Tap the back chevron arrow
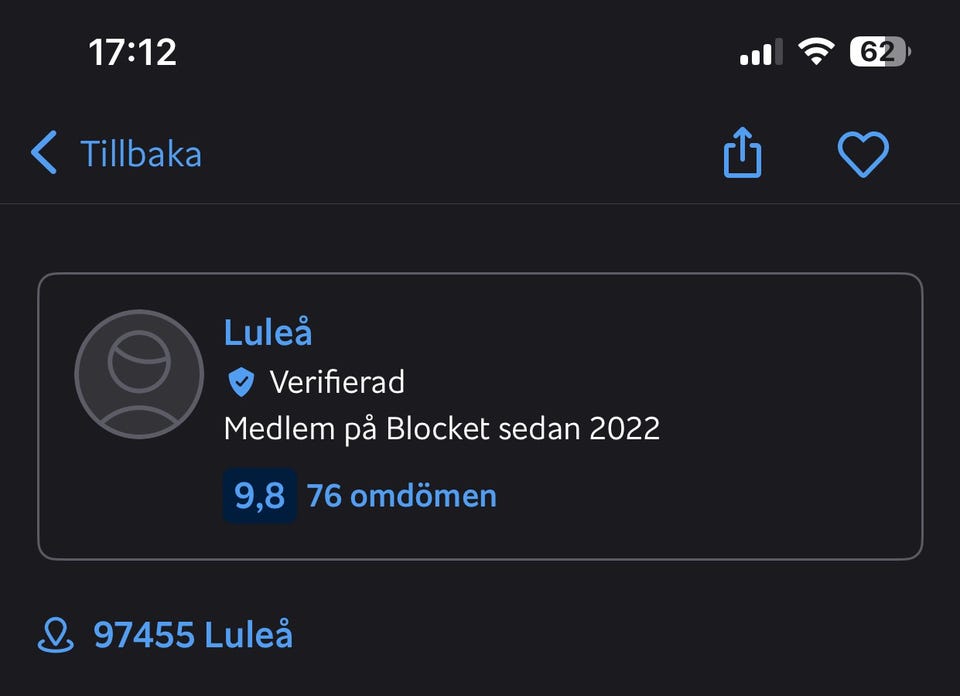This screenshot has height=696, width=960. pyautogui.click(x=44, y=154)
